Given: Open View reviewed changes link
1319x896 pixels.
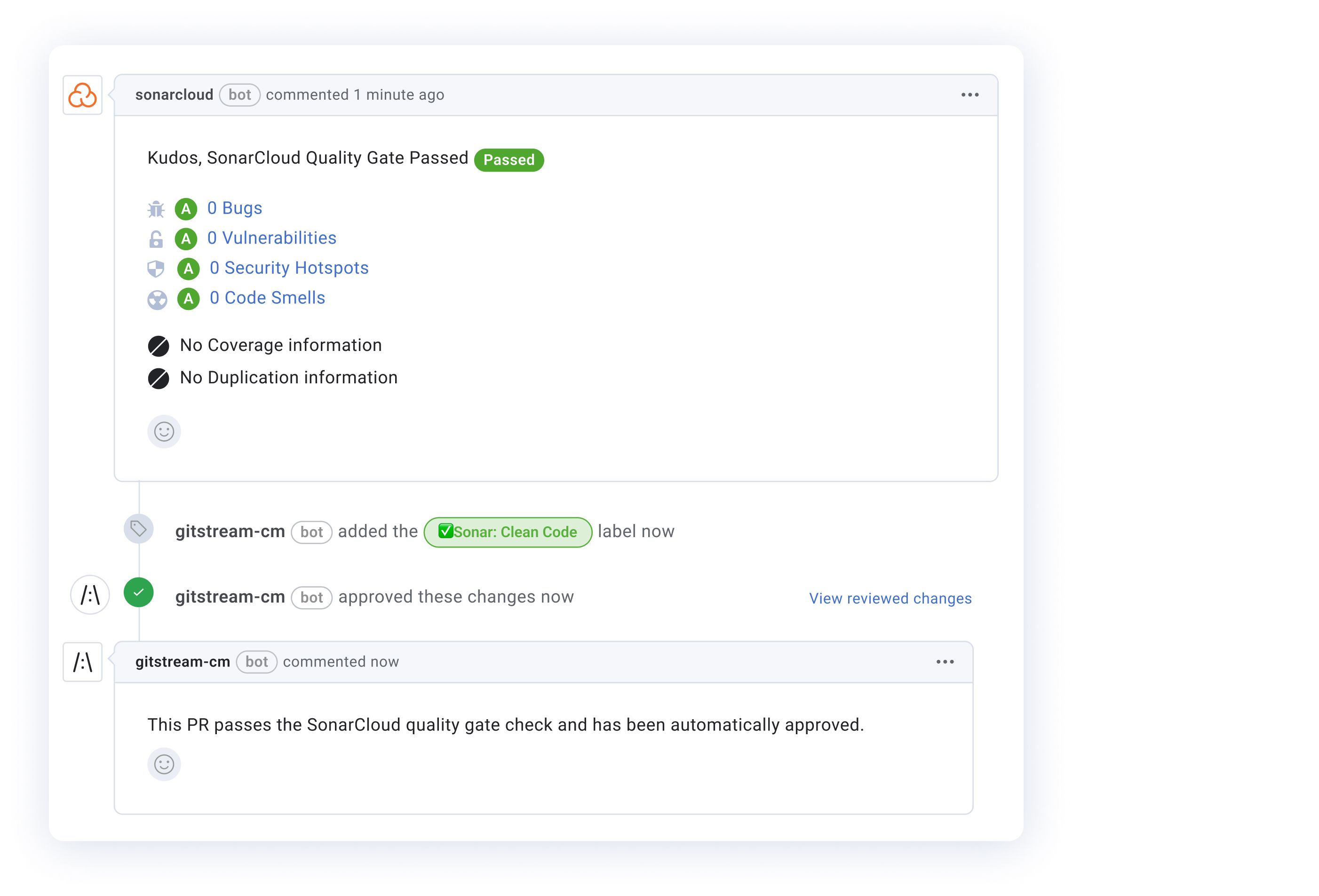Looking at the screenshot, I should click(x=890, y=598).
